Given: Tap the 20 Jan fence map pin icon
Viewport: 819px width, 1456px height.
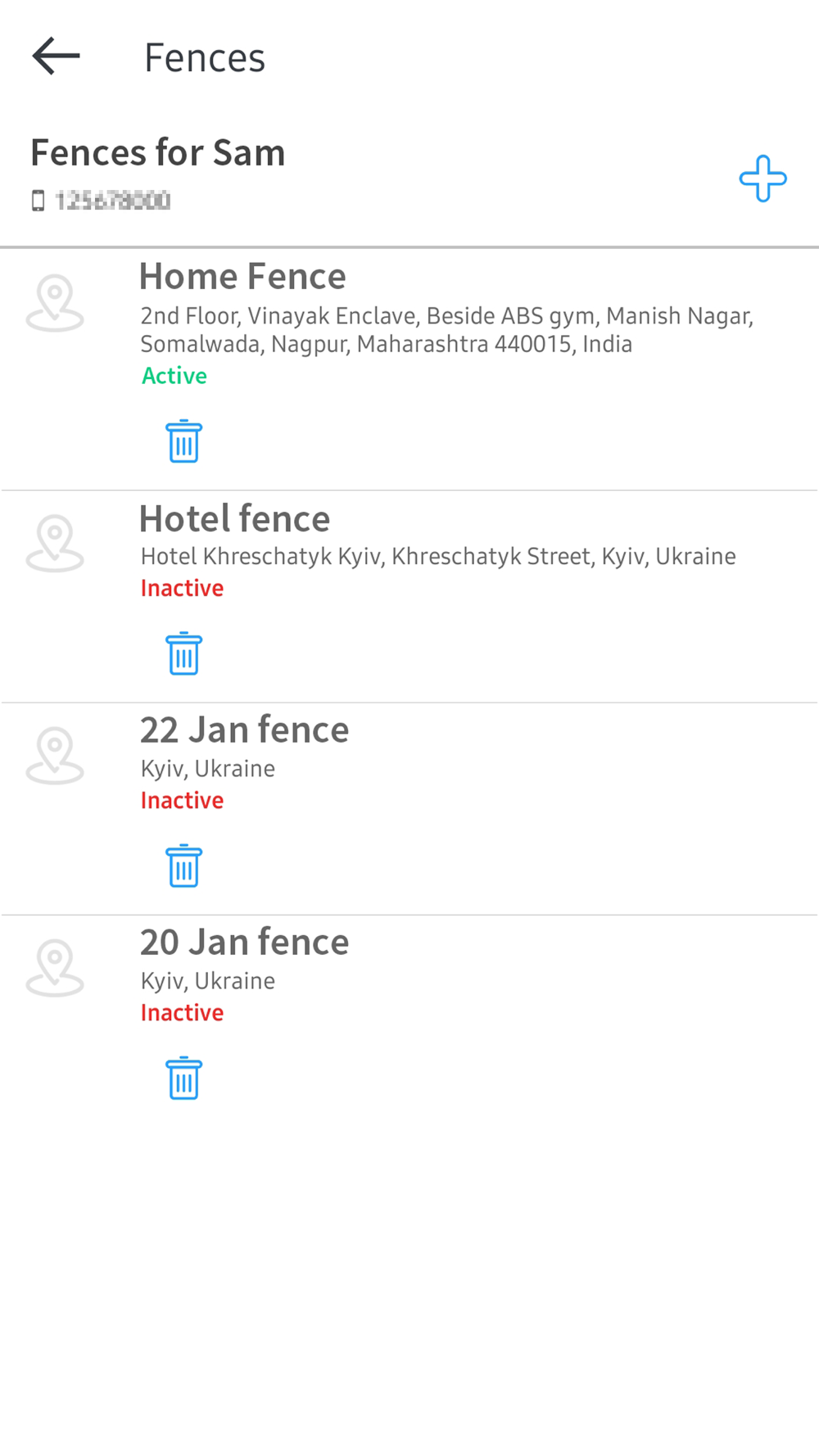Looking at the screenshot, I should 55,967.
